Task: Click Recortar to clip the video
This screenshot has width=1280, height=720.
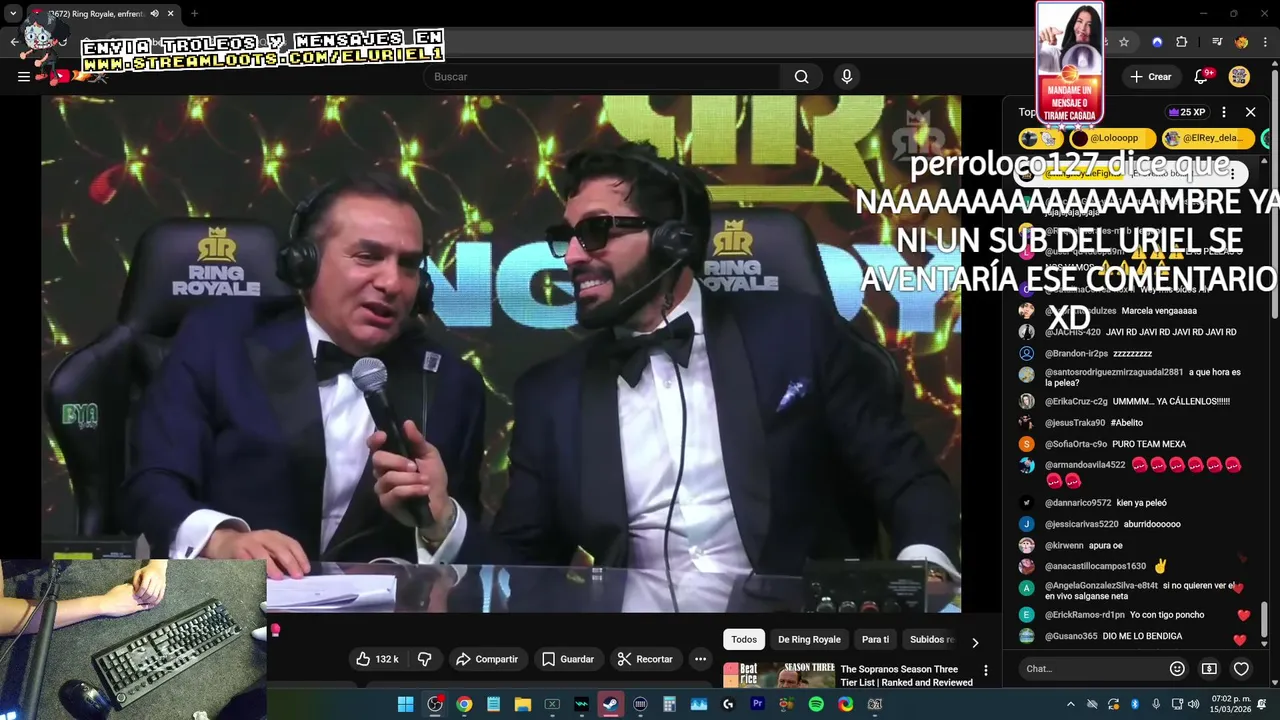Action: (645, 659)
